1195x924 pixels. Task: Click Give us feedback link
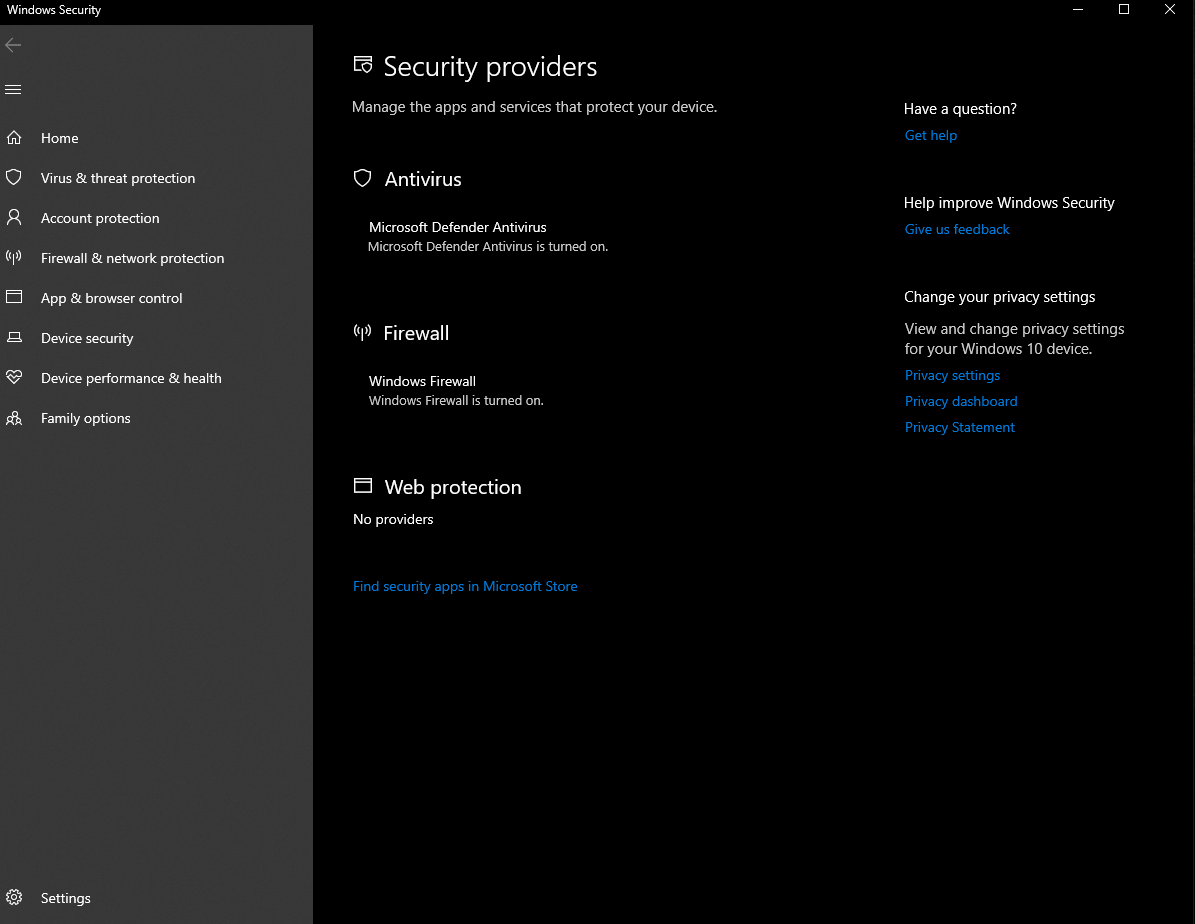[x=956, y=229]
